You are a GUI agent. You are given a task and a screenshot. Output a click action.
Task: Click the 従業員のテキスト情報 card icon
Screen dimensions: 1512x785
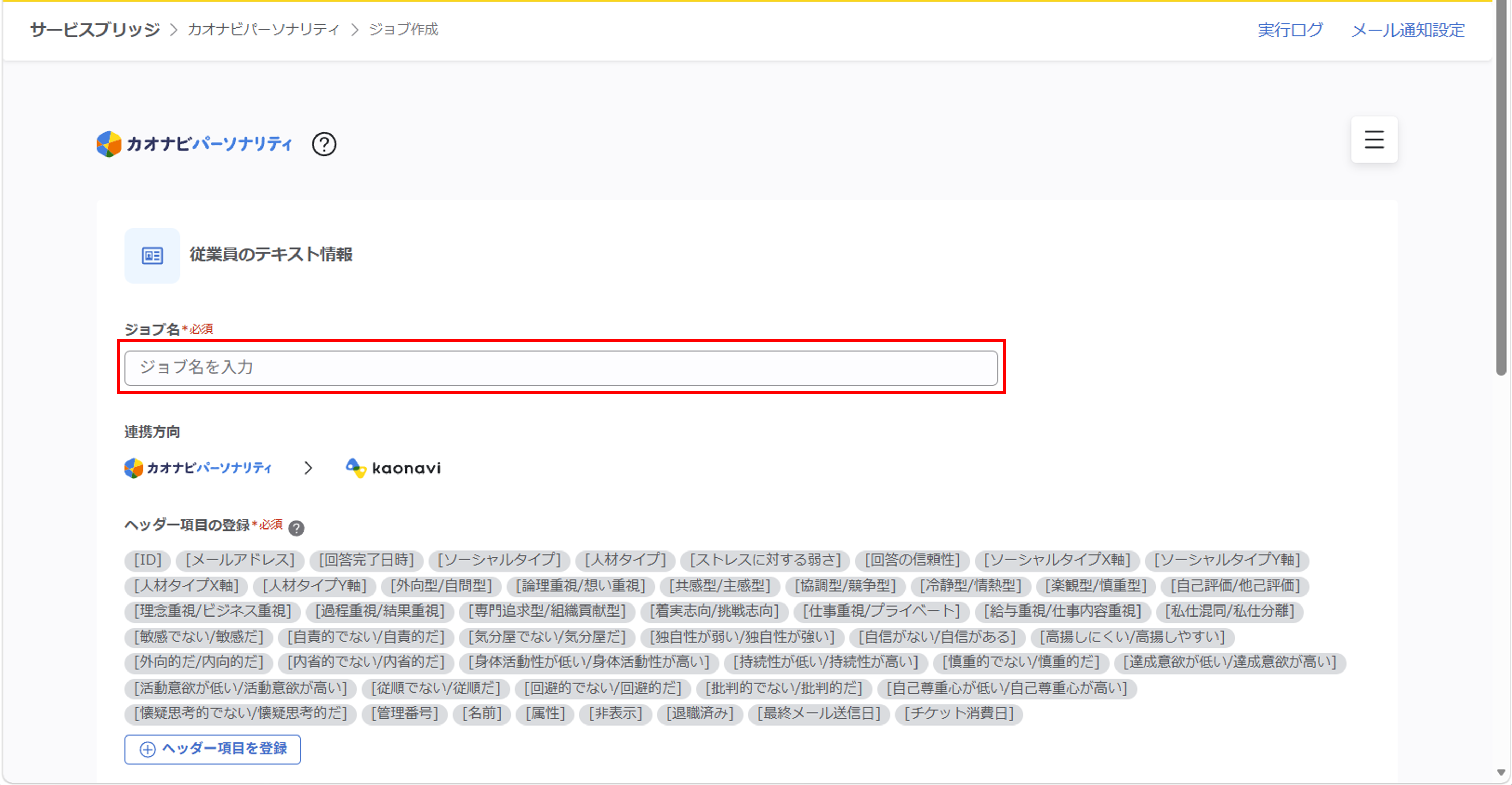coord(152,255)
